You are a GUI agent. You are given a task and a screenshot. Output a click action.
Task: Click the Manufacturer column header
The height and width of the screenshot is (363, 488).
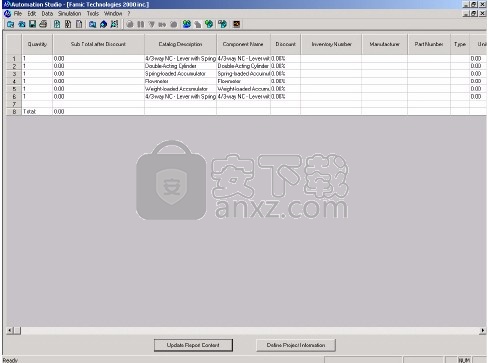pyautogui.click(x=384, y=44)
